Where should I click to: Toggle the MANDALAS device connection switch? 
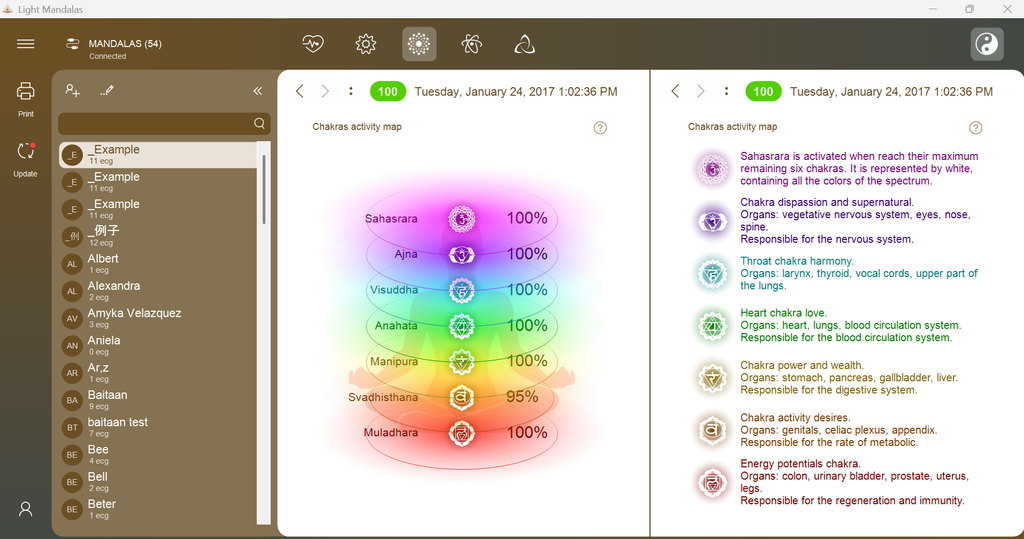click(72, 44)
